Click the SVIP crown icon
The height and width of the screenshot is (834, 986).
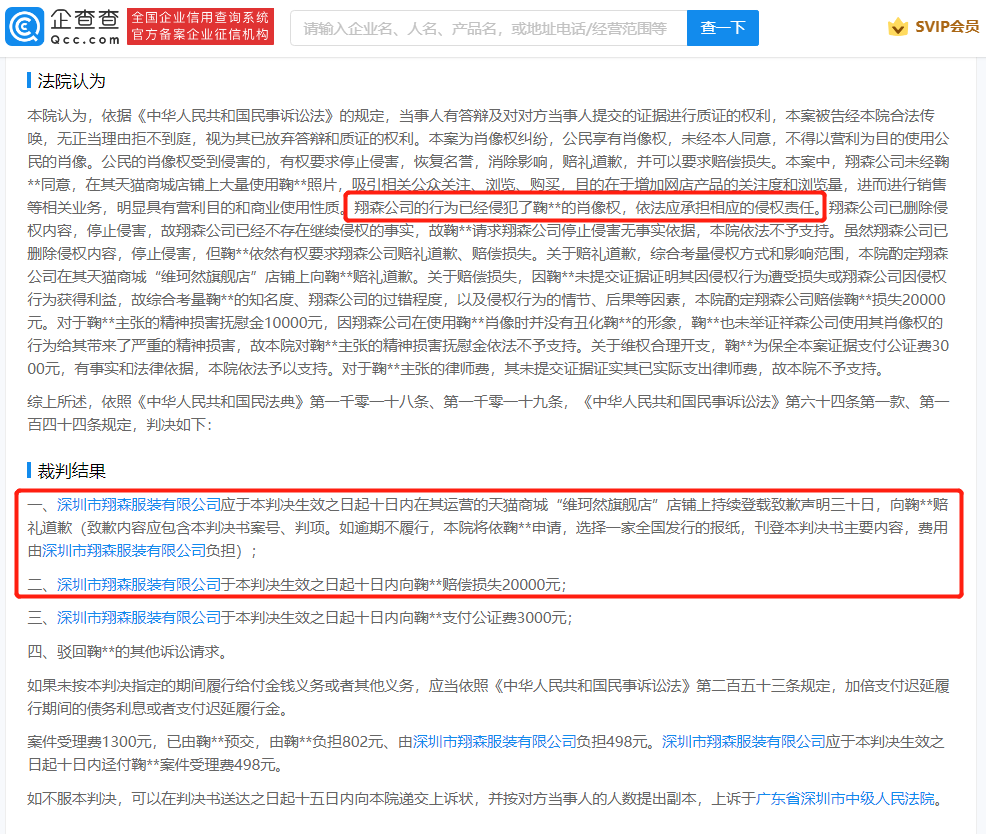pyautogui.click(x=897, y=27)
